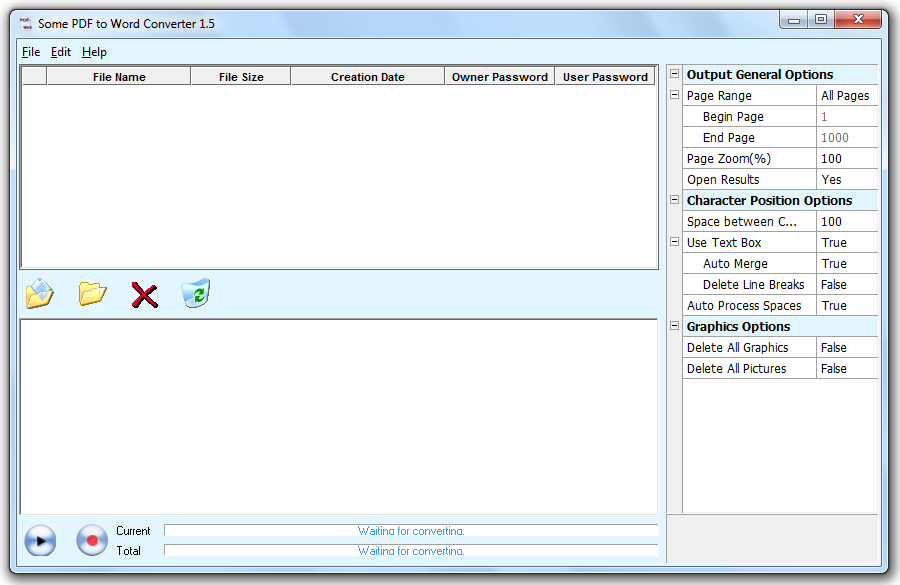Click the User Password column header
The width and height of the screenshot is (900, 585).
[x=605, y=76]
